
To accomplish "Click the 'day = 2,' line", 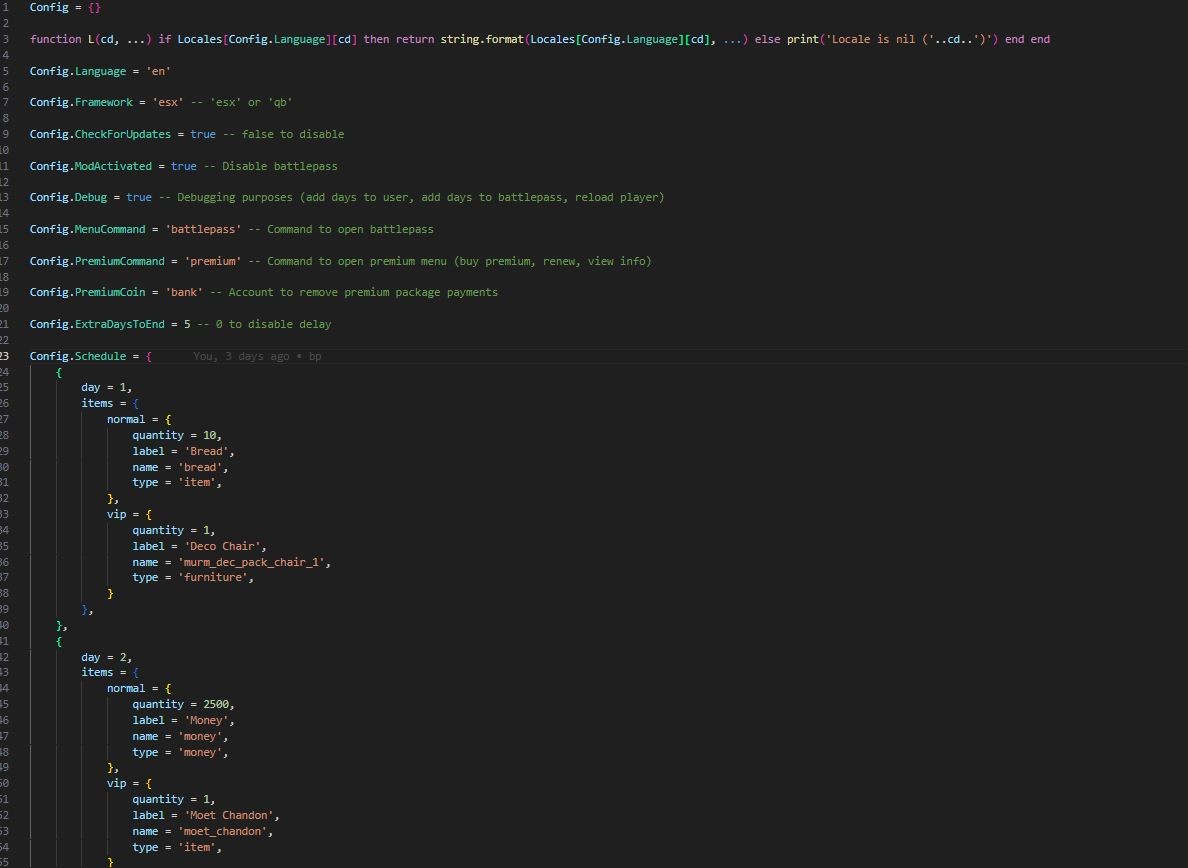I will [107, 657].
